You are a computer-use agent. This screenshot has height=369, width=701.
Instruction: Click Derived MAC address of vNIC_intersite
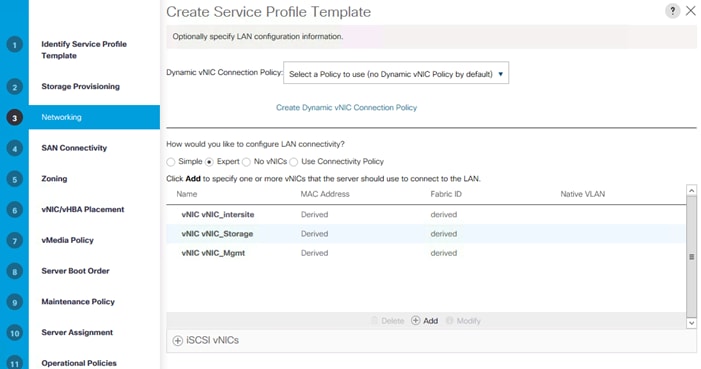[x=314, y=215]
